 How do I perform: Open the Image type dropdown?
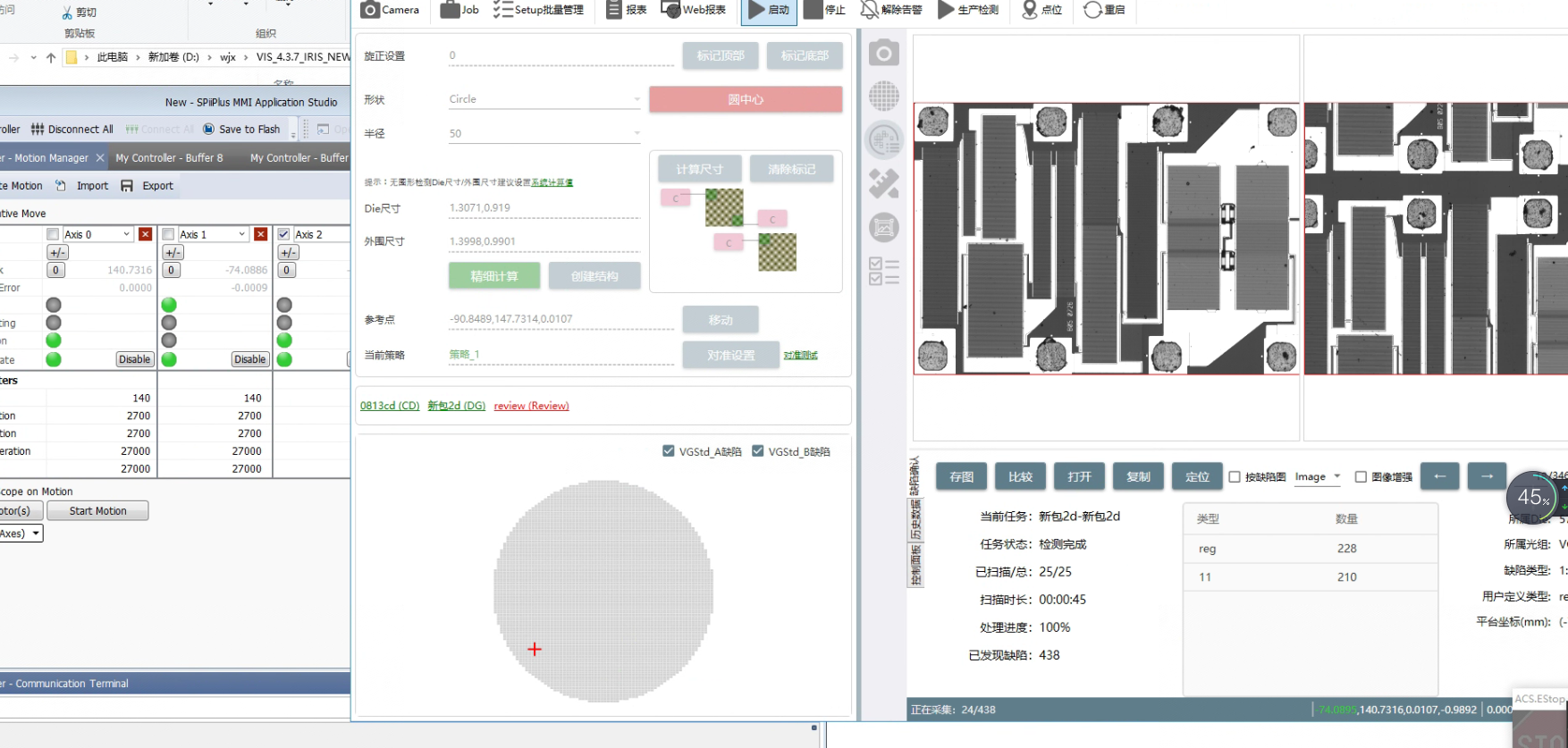(1318, 476)
